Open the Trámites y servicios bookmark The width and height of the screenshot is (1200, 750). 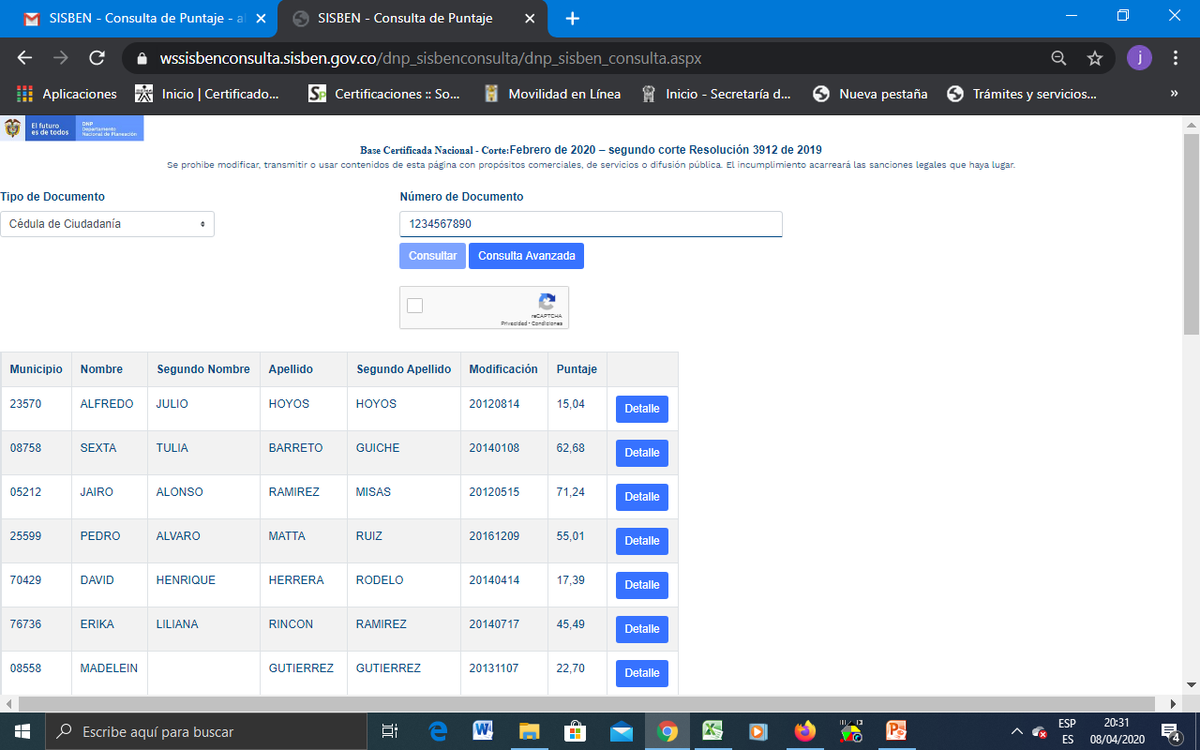[1021, 94]
